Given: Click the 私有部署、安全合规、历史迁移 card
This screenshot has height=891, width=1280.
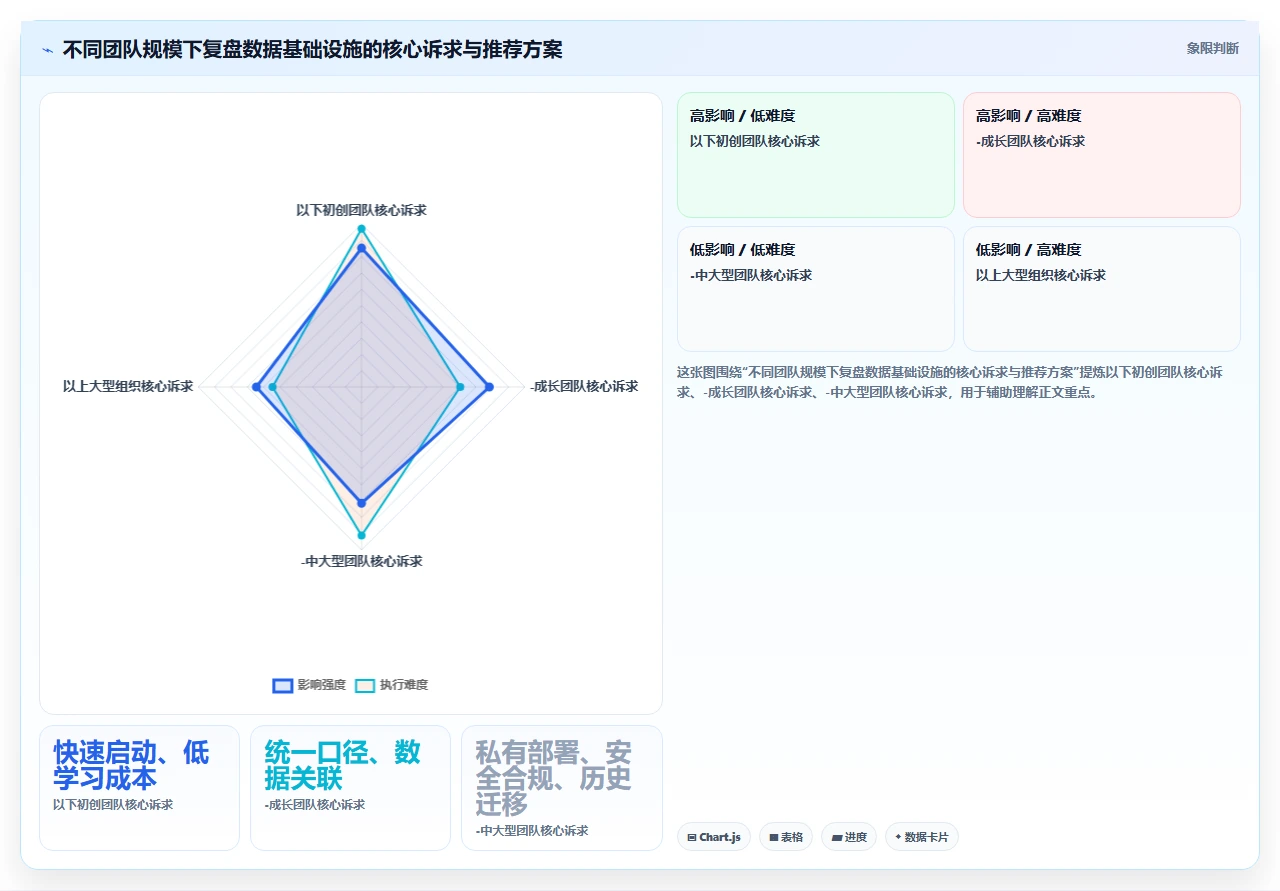Looking at the screenshot, I should coord(562,788).
